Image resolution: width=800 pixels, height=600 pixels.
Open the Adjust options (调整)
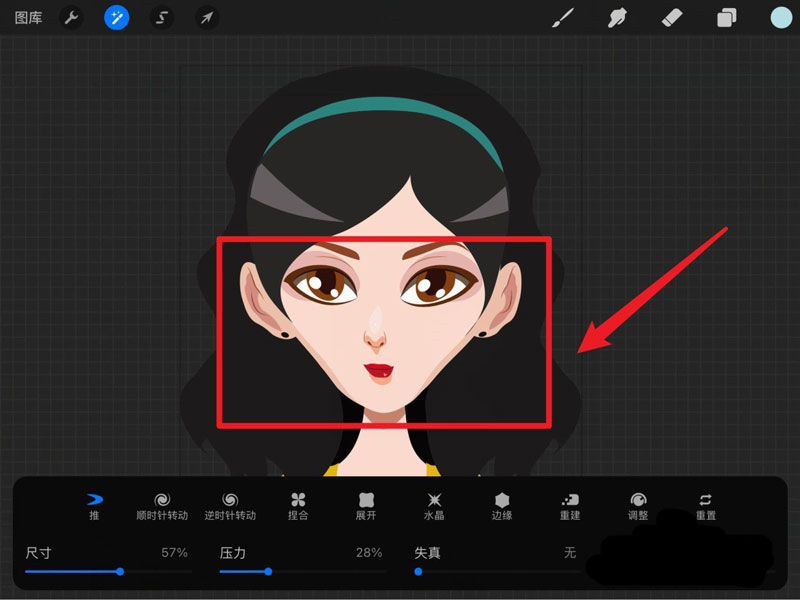click(x=639, y=505)
